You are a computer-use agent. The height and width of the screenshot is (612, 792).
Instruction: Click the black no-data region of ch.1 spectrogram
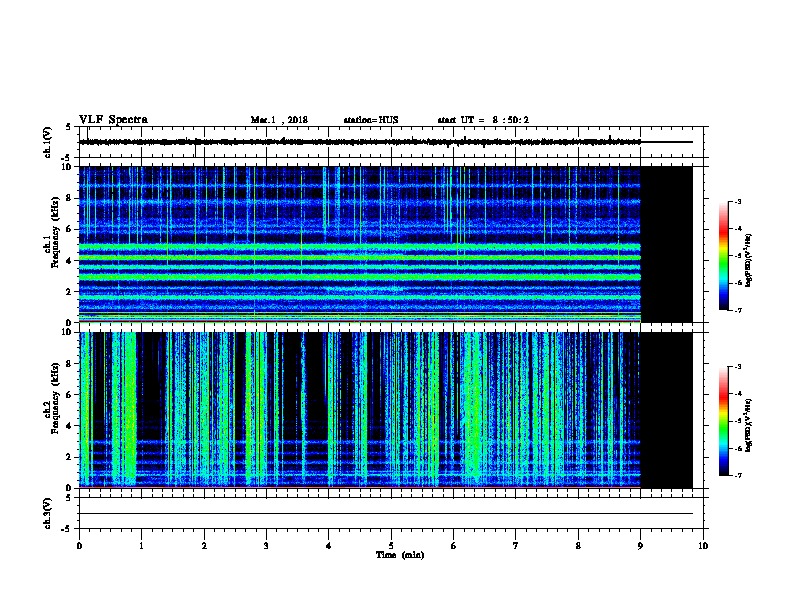[666, 244]
